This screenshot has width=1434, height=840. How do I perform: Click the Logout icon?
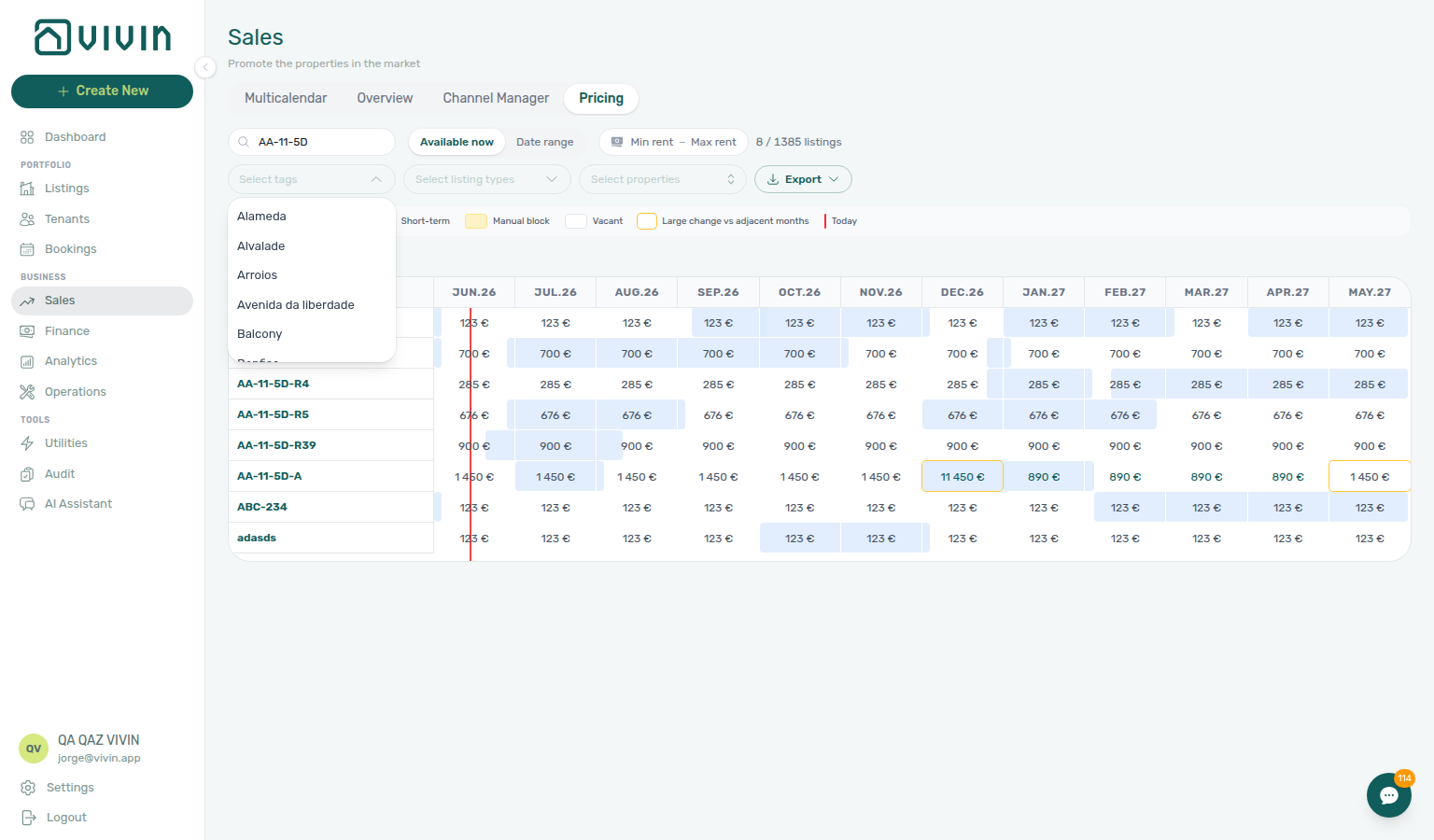28,818
